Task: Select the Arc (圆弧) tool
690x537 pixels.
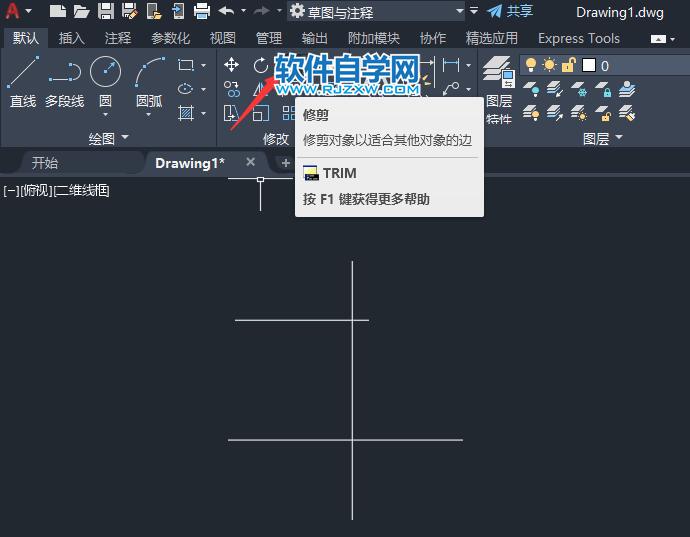Action: click(x=149, y=82)
